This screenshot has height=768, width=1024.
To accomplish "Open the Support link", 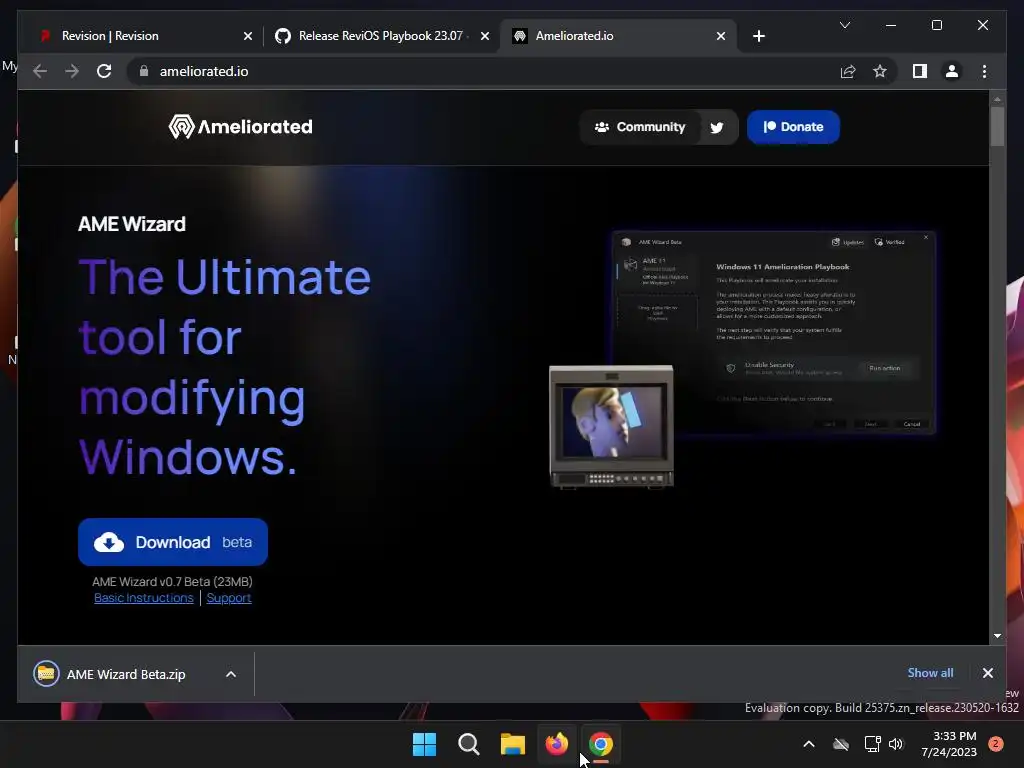I will pyautogui.click(x=229, y=598).
